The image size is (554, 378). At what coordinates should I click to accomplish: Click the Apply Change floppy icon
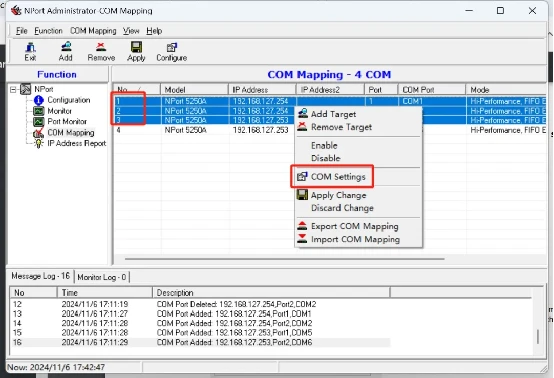coord(302,195)
